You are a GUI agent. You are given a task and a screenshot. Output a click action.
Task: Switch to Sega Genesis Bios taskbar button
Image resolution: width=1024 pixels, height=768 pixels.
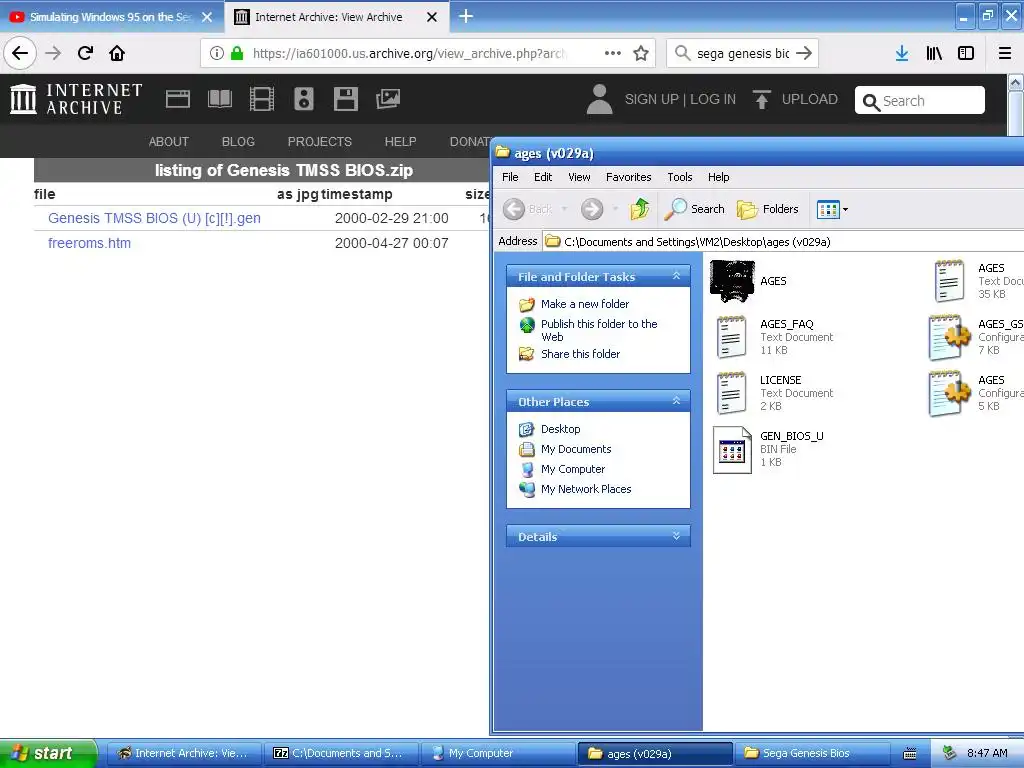810,753
